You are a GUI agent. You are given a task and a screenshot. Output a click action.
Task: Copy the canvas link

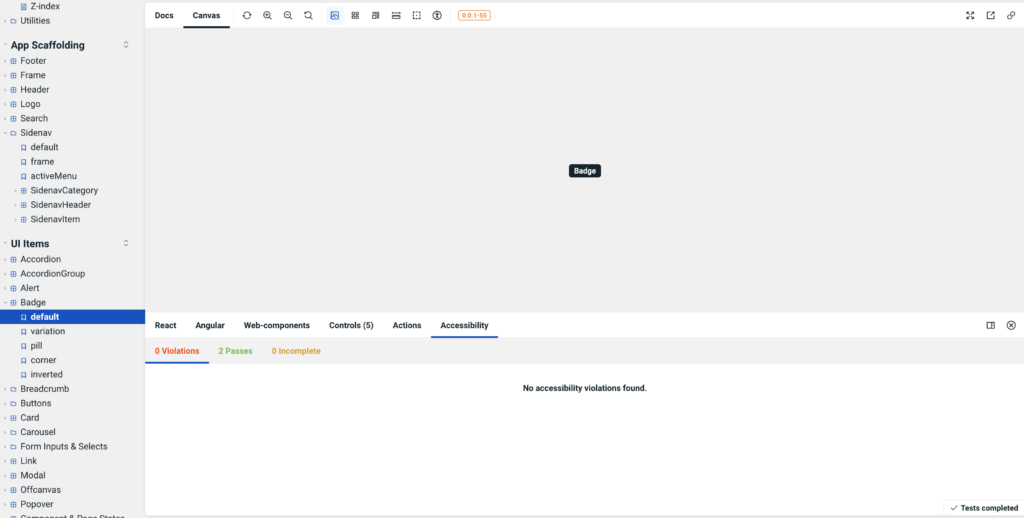1011,16
